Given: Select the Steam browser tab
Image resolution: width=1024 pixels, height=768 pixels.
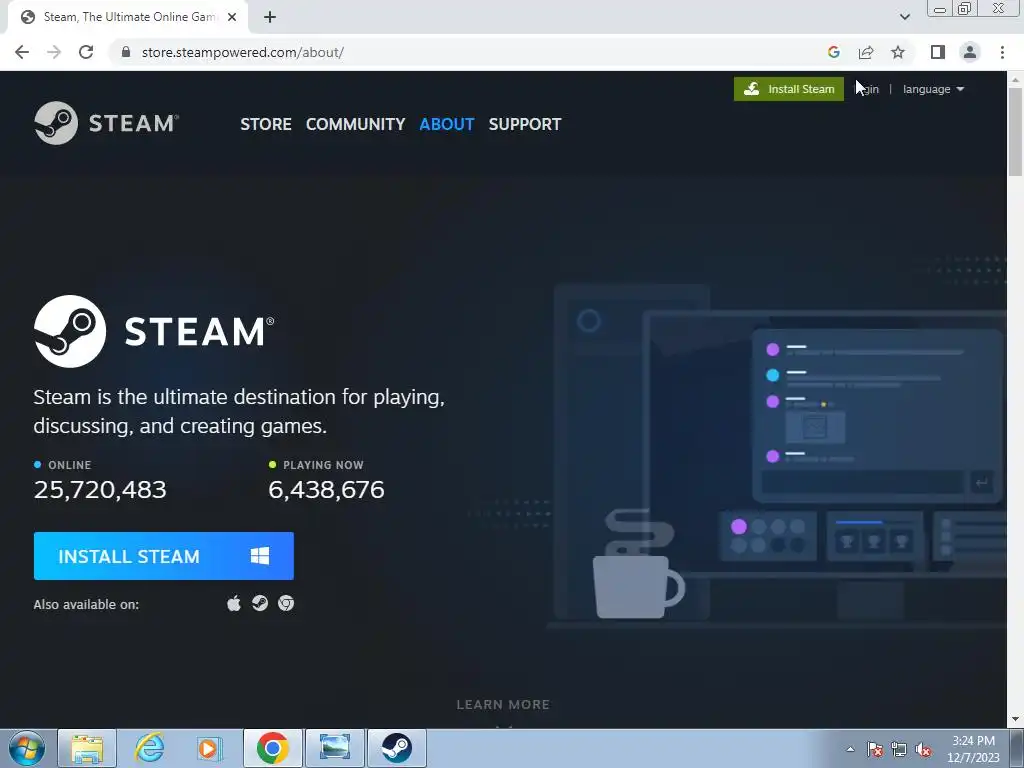Looking at the screenshot, I should click(x=127, y=17).
